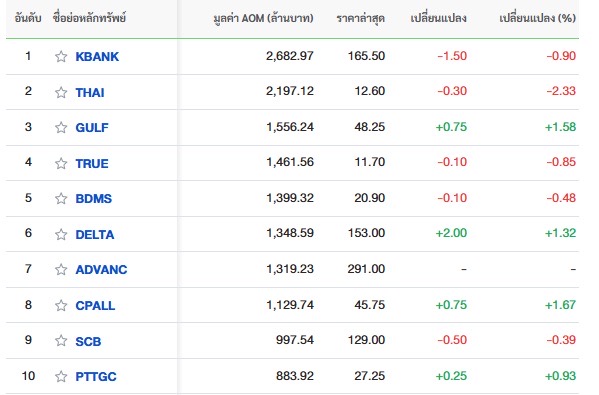Click the star beside BDMS
Viewport: 599px width, 395px height.
(x=61, y=198)
